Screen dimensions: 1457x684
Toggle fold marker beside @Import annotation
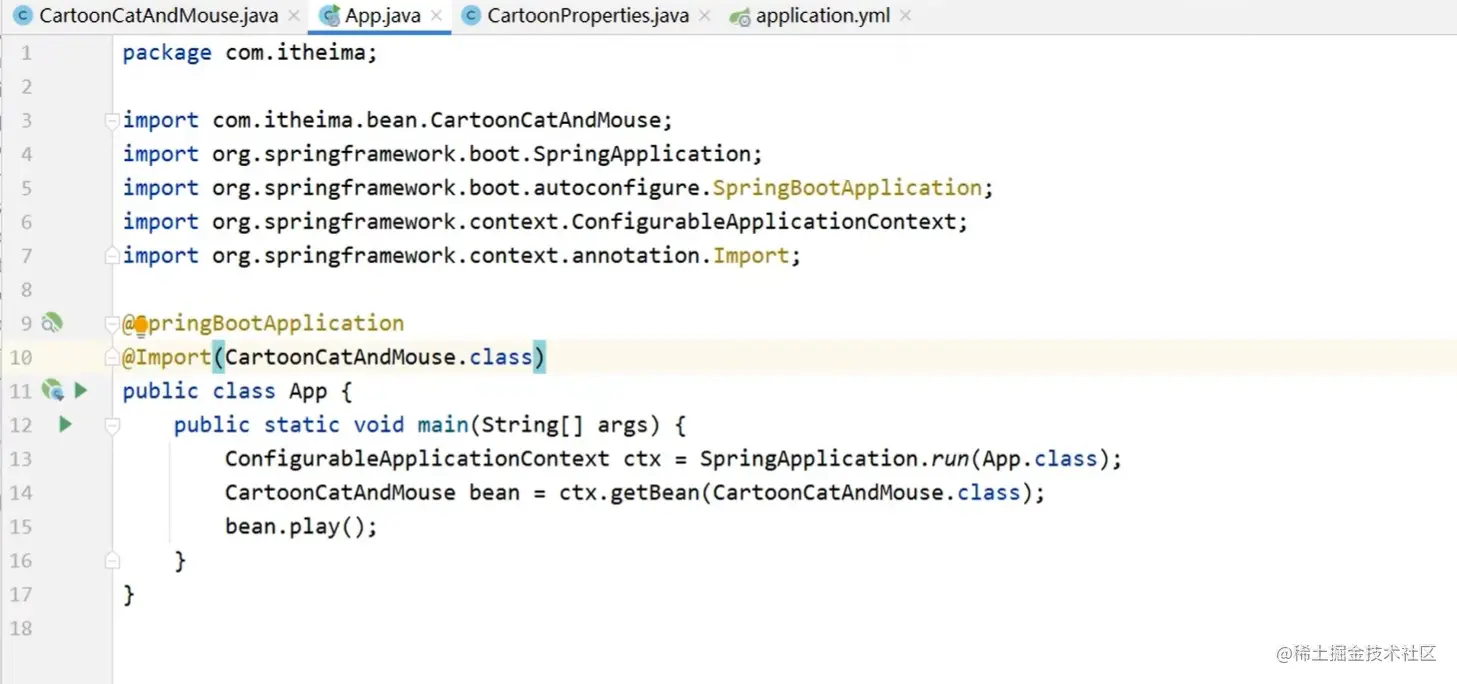(x=112, y=358)
